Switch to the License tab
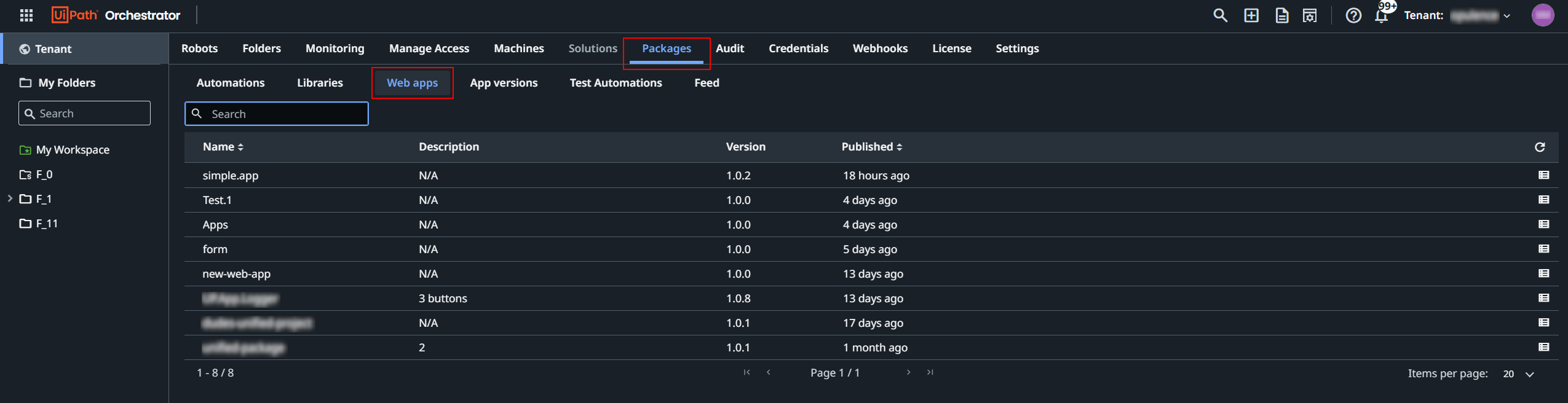 (952, 49)
